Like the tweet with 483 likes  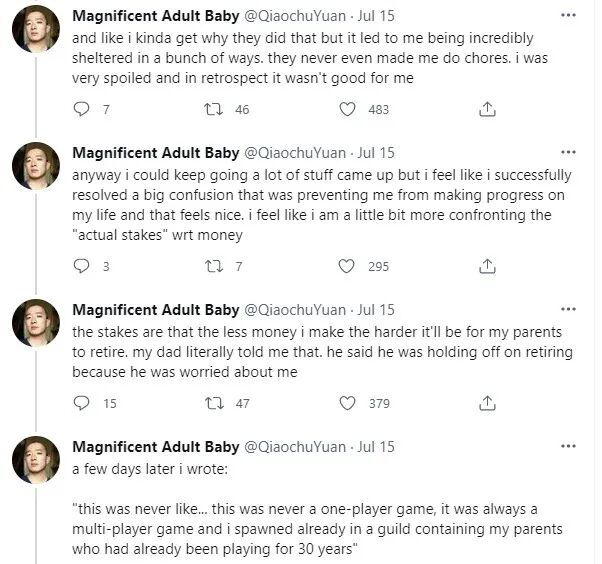[x=347, y=109]
